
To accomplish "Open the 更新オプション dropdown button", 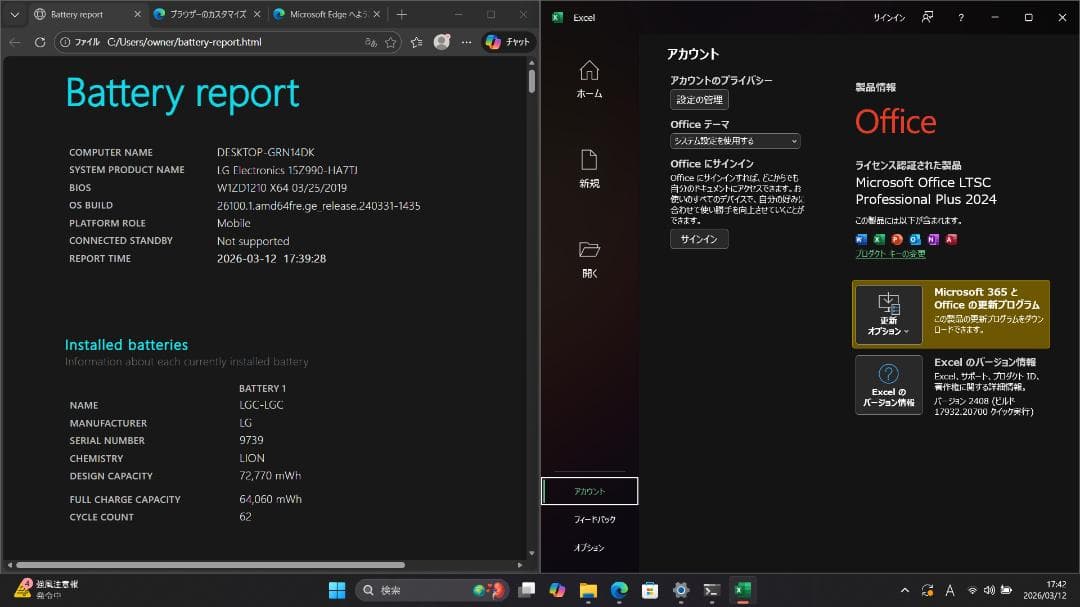I will (889, 314).
